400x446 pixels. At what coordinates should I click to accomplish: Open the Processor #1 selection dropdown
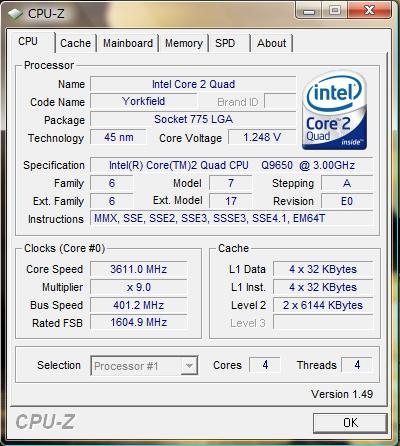(x=144, y=366)
